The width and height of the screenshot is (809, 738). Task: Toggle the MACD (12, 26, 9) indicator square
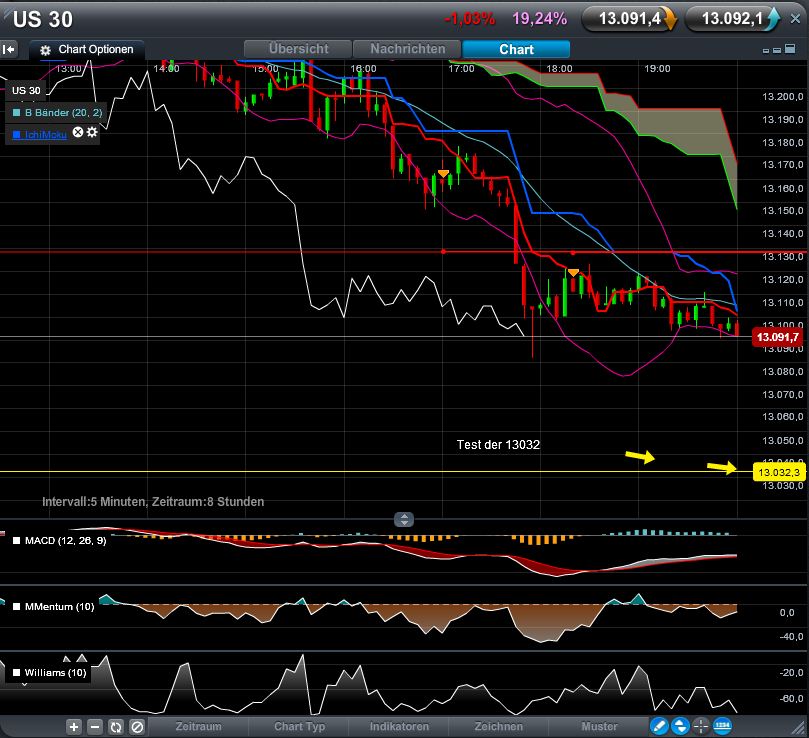pyautogui.click(x=15, y=541)
